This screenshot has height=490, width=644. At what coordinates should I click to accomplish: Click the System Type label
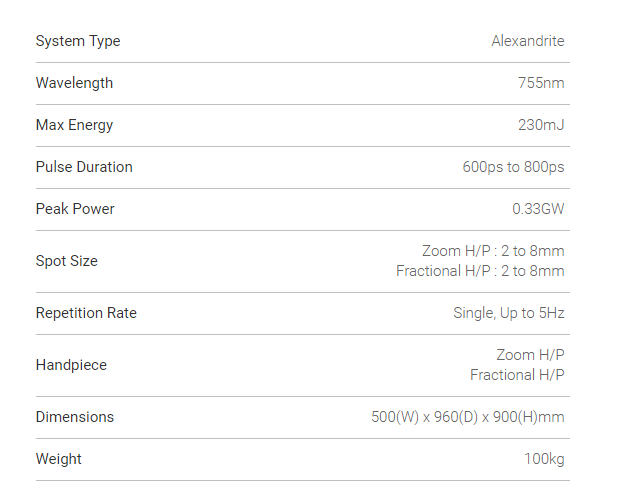(x=78, y=41)
